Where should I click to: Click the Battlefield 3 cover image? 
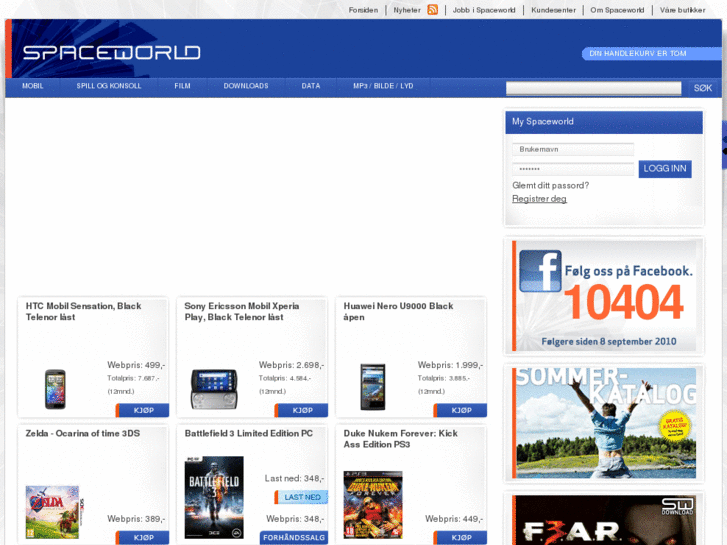[214, 498]
